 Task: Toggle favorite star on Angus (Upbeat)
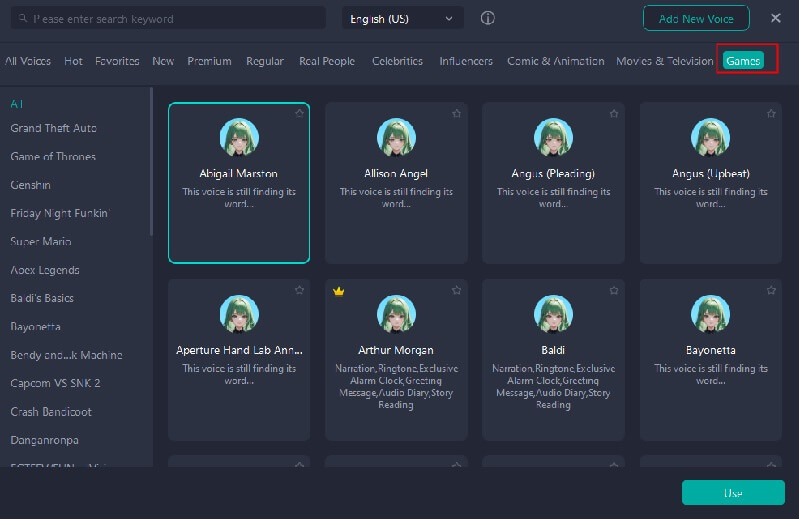coord(770,114)
